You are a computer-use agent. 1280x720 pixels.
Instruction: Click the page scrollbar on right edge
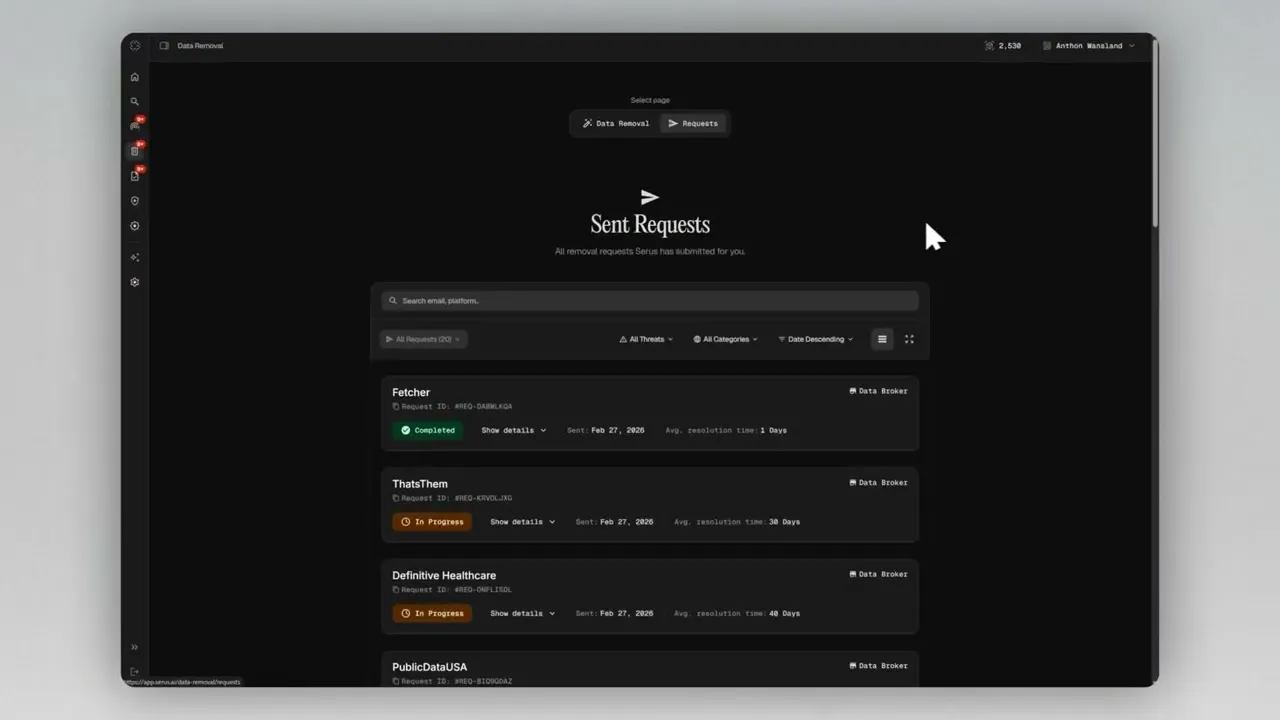1155,135
